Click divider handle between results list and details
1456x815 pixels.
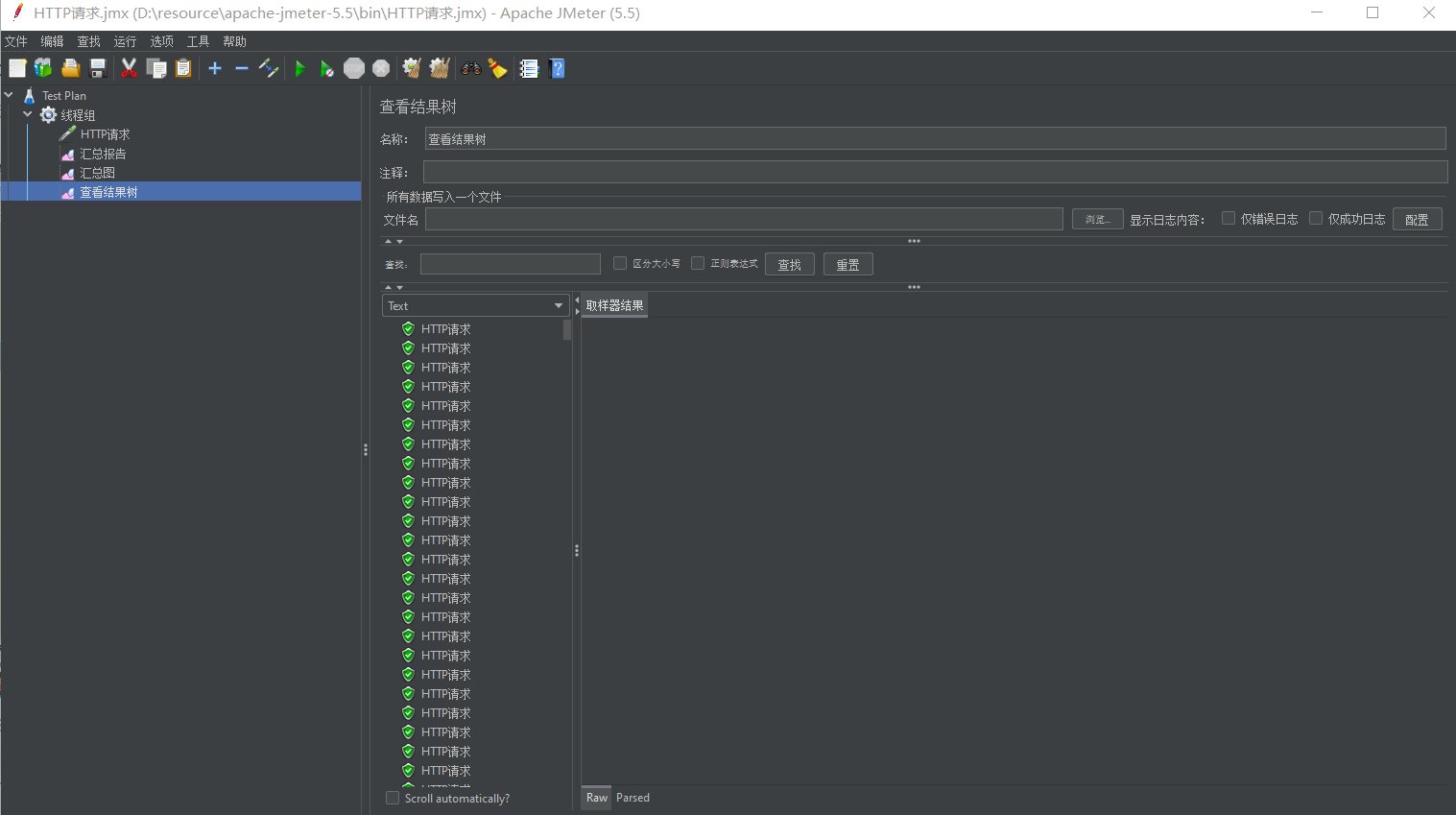(577, 551)
